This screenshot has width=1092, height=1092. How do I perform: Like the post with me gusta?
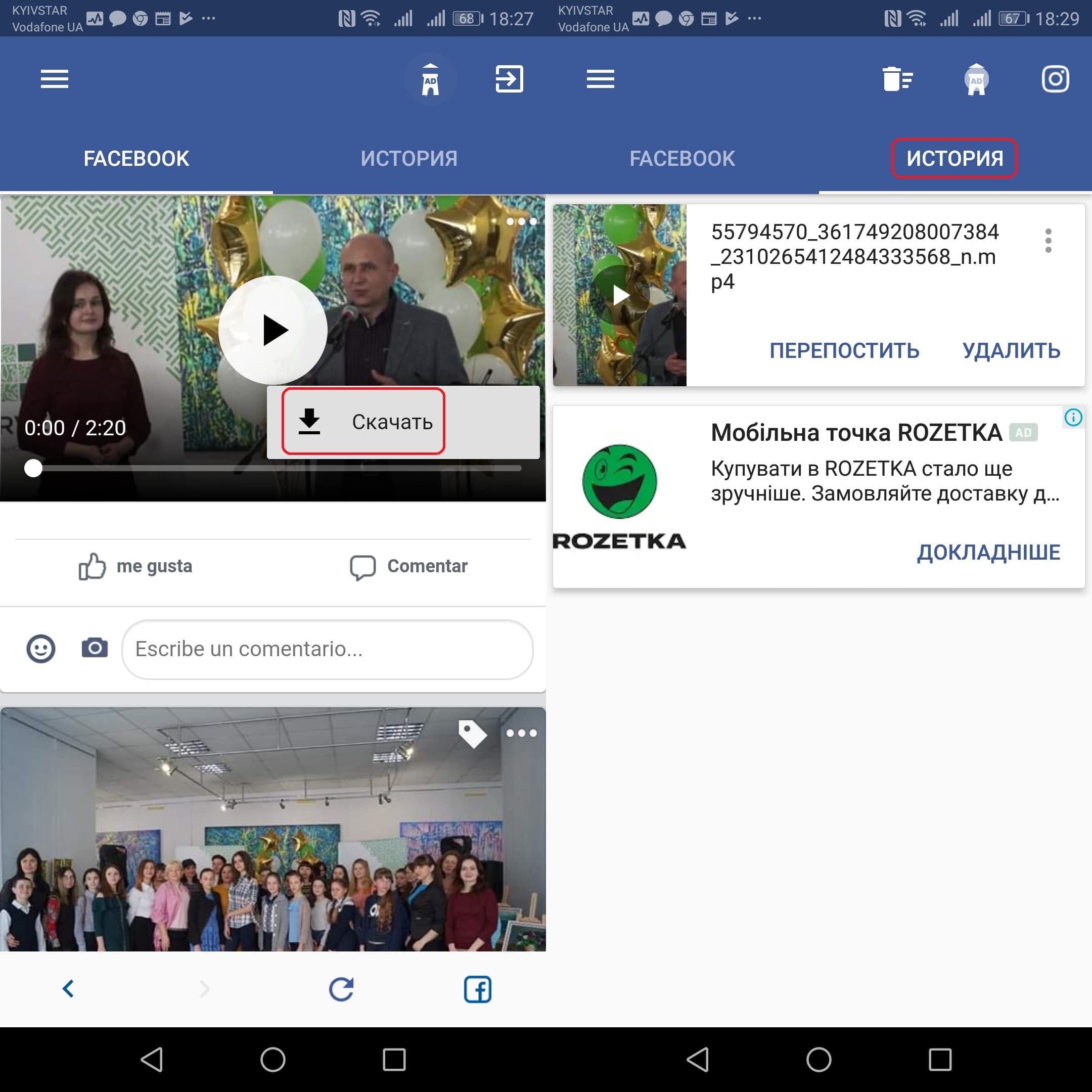[x=135, y=566]
